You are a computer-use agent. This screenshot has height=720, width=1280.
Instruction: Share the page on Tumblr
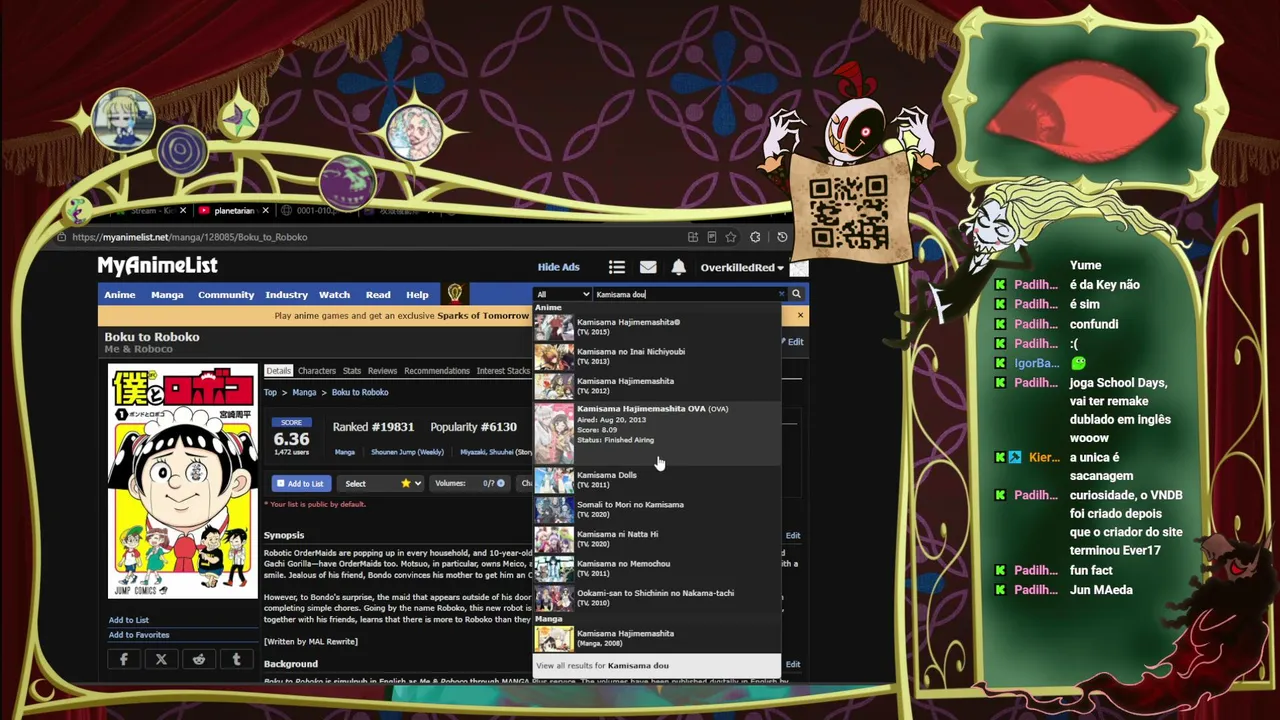click(236, 659)
